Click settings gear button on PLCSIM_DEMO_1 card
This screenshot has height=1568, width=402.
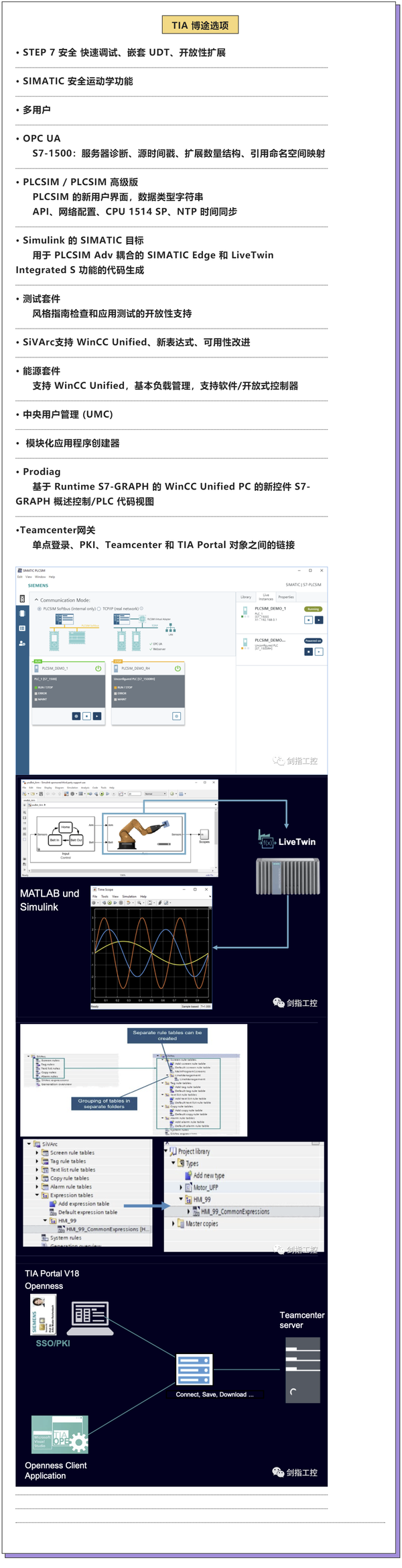click(x=76, y=716)
